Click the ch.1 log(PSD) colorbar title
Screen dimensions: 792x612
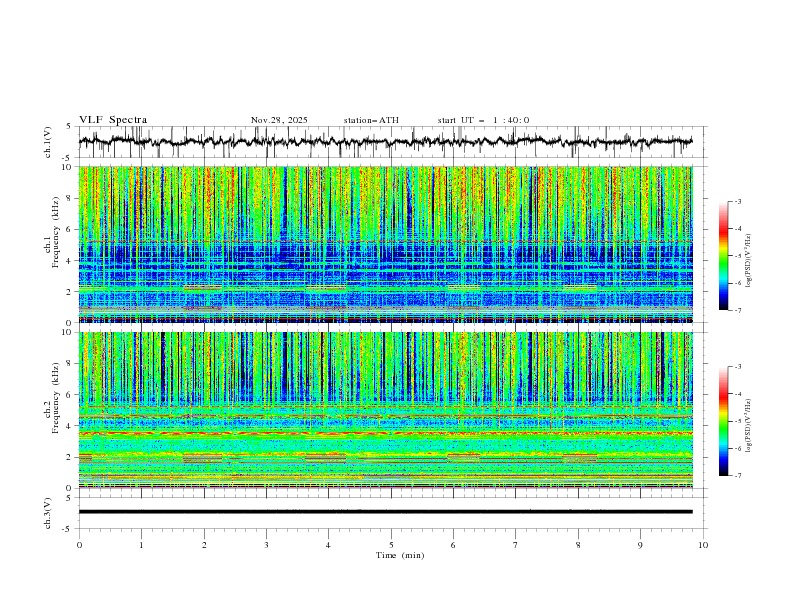click(748, 261)
